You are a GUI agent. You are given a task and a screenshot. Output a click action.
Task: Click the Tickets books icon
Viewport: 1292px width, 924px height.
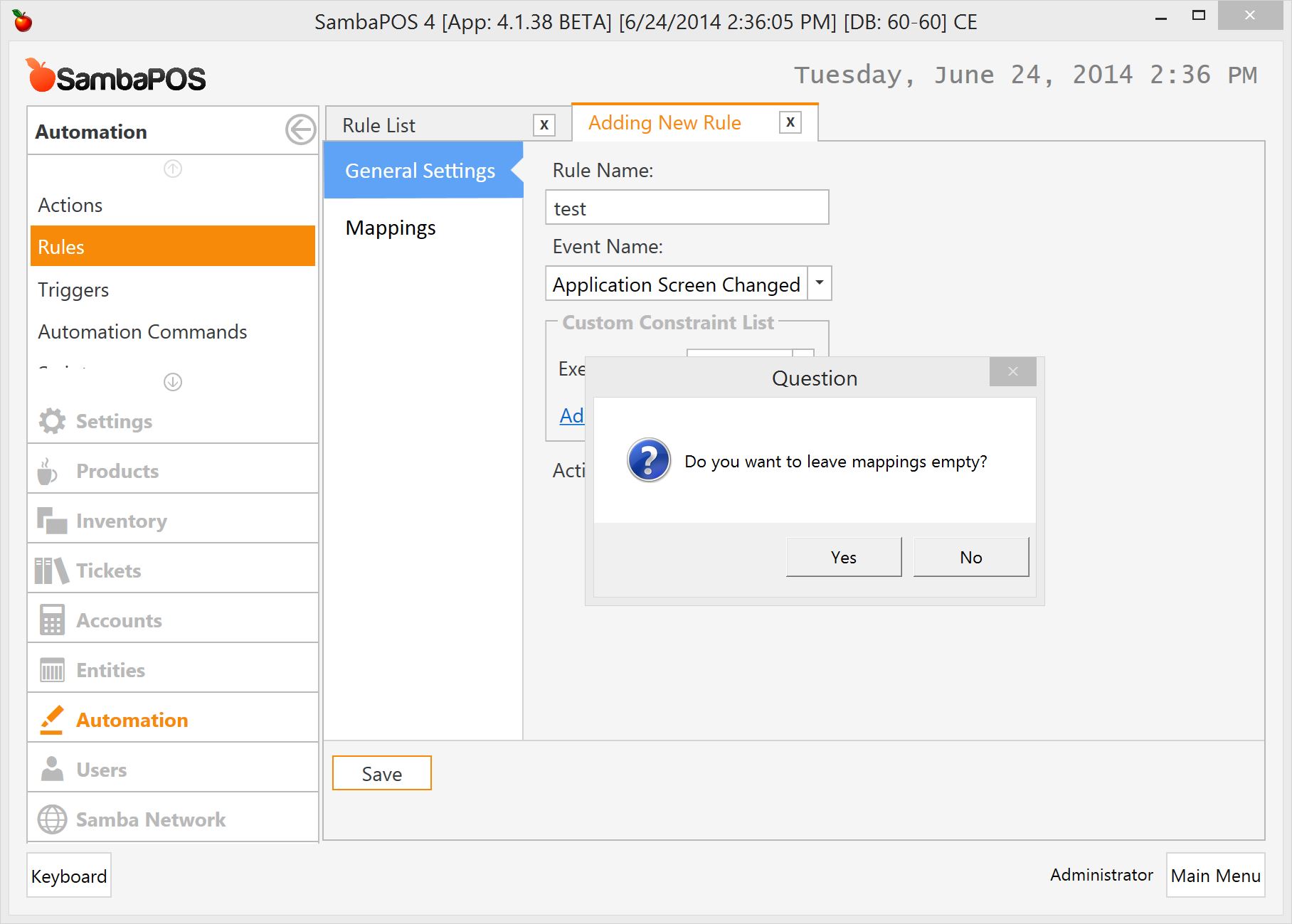click(51, 570)
